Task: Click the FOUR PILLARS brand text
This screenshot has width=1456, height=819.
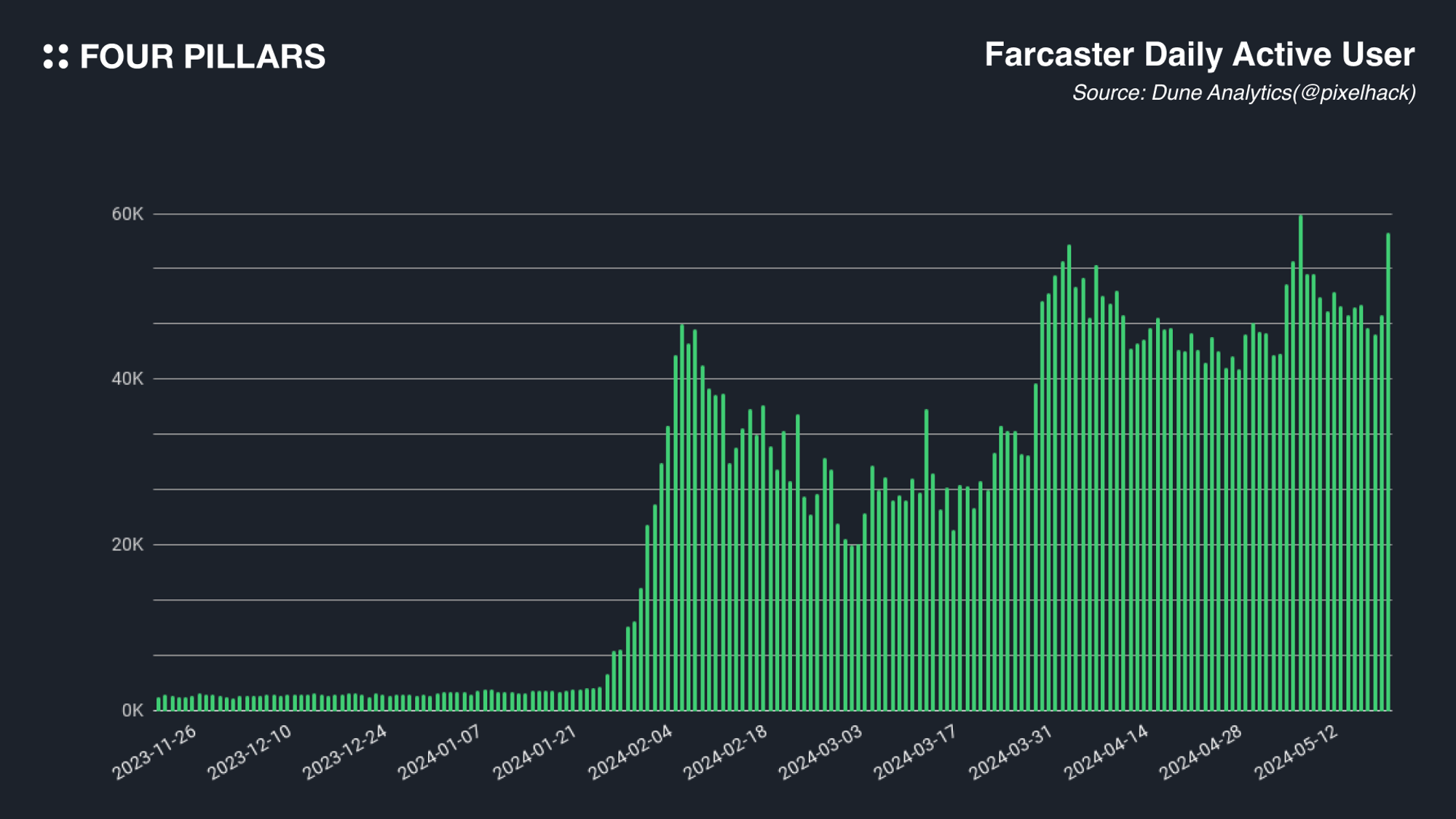Action: pyautogui.click(x=202, y=57)
